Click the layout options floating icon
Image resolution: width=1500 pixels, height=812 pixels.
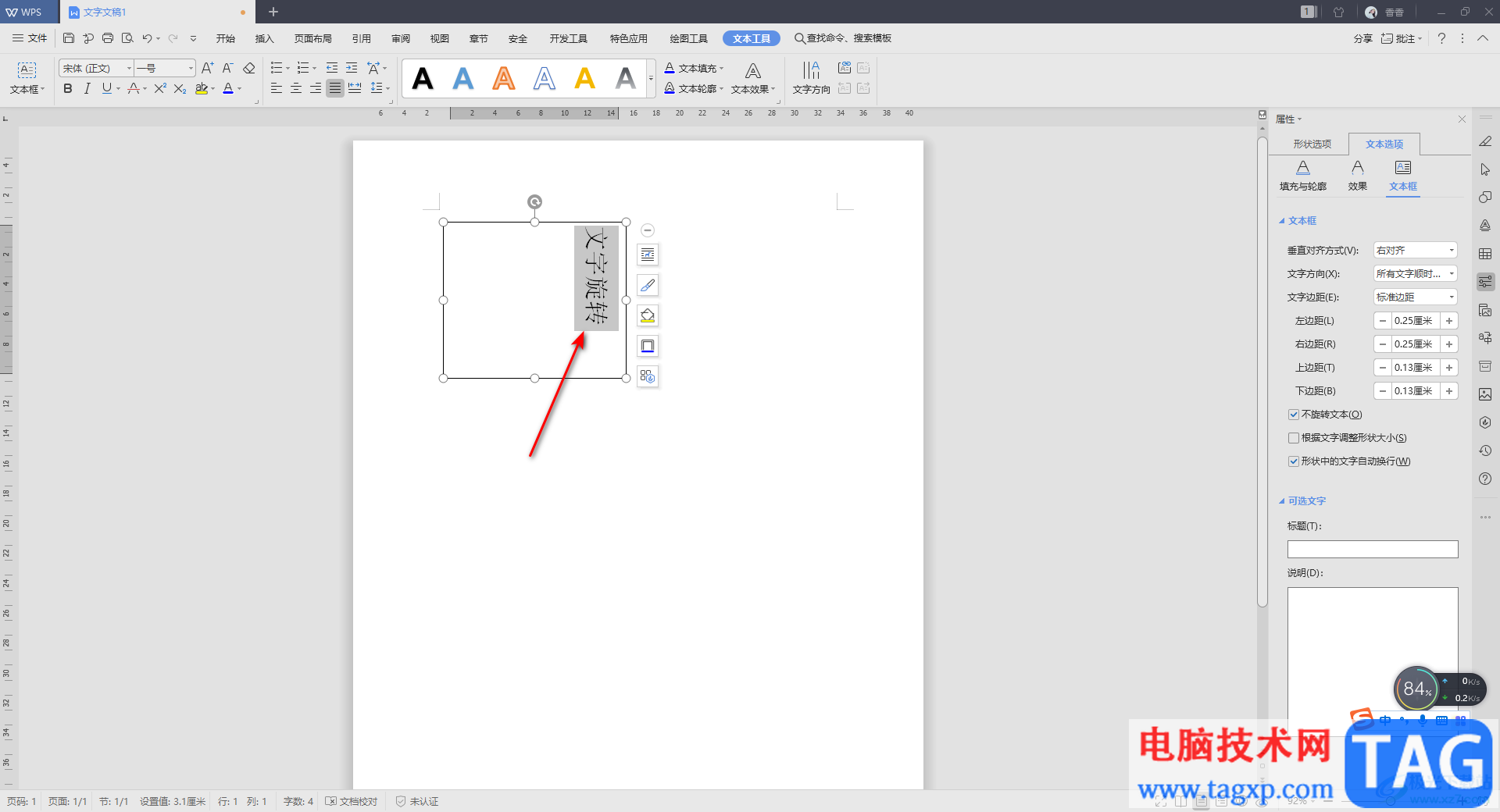(x=648, y=255)
